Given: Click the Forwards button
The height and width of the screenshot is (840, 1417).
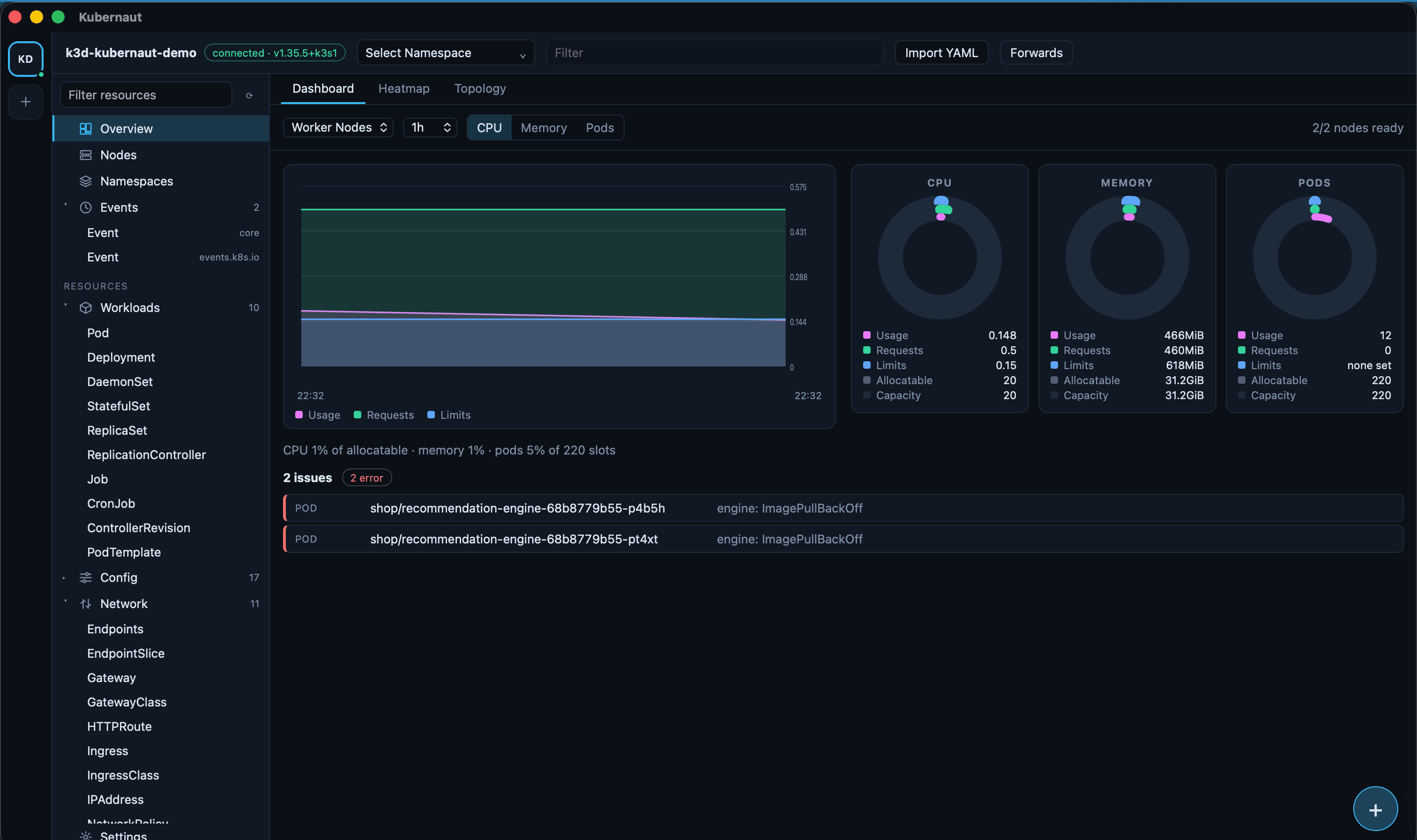Looking at the screenshot, I should click(1036, 52).
